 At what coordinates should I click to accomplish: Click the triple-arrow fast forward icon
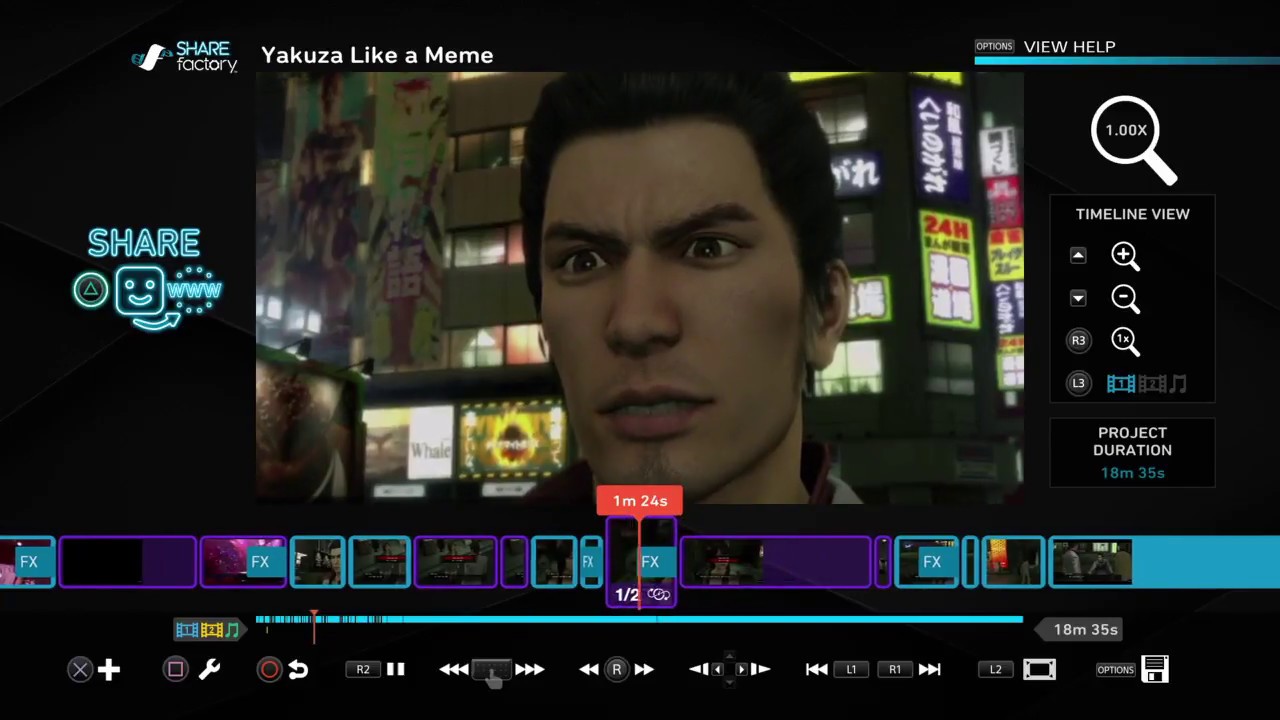[529, 670]
